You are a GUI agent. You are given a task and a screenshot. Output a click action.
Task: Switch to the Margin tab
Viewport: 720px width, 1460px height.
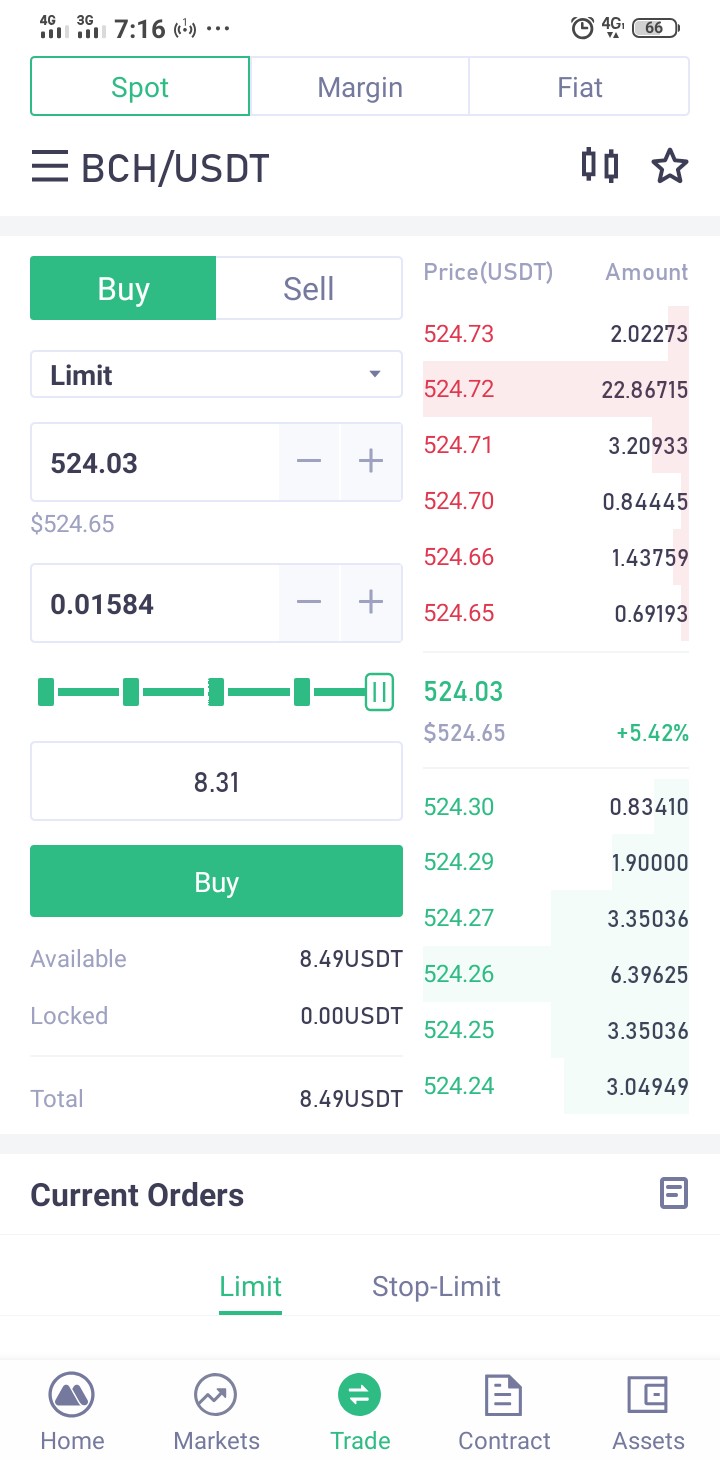[360, 87]
